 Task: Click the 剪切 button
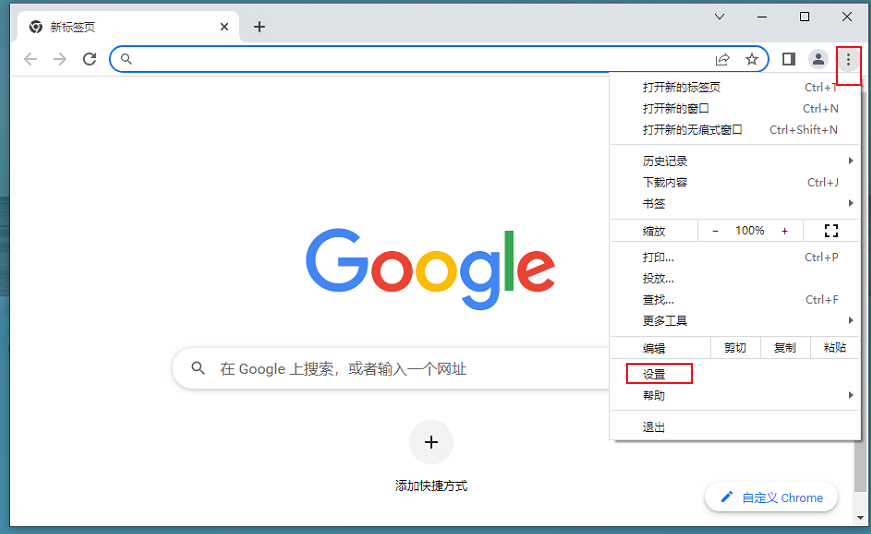click(735, 348)
